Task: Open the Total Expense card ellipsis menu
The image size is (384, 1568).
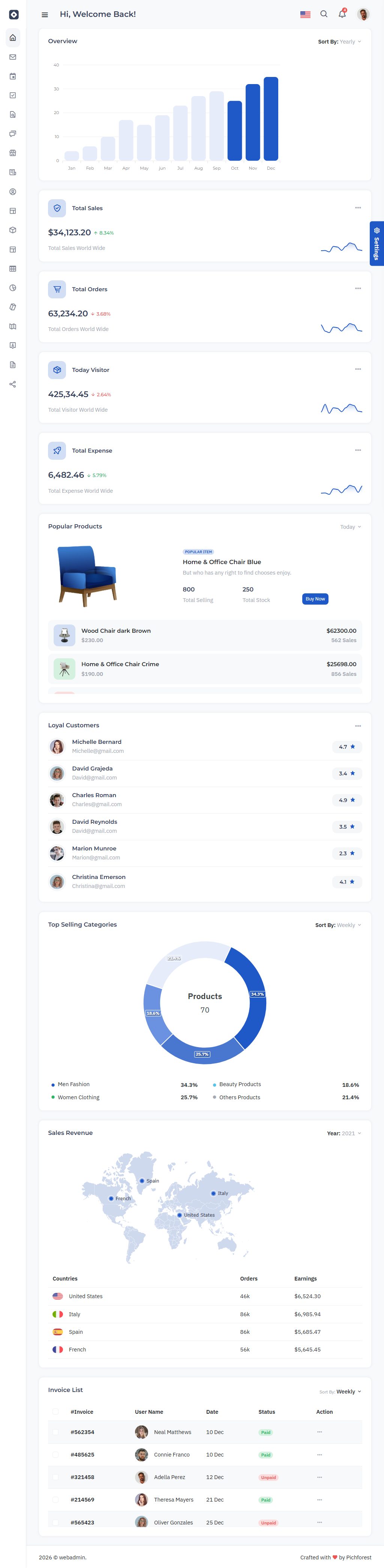Action: 358,450
